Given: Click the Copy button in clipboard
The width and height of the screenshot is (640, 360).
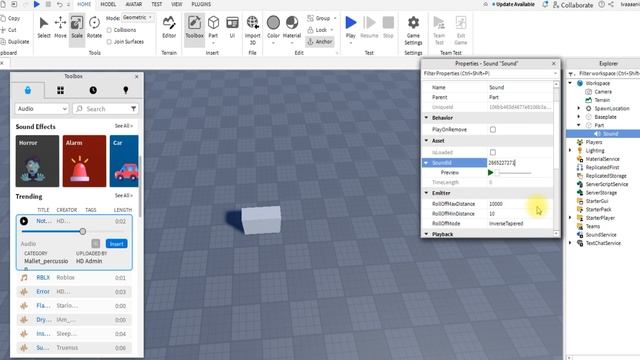Looking at the screenshot, I should pyautogui.click(x=10, y=18).
